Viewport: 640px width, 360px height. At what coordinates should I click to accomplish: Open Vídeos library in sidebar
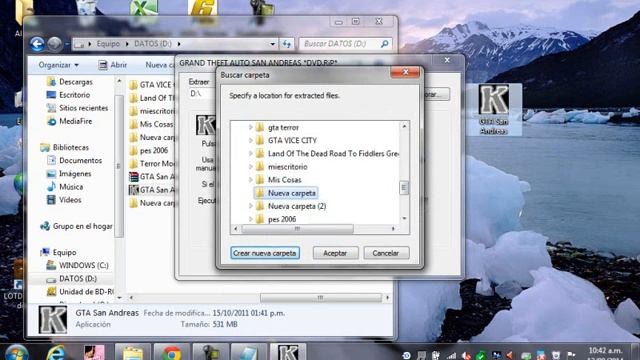tap(64, 200)
